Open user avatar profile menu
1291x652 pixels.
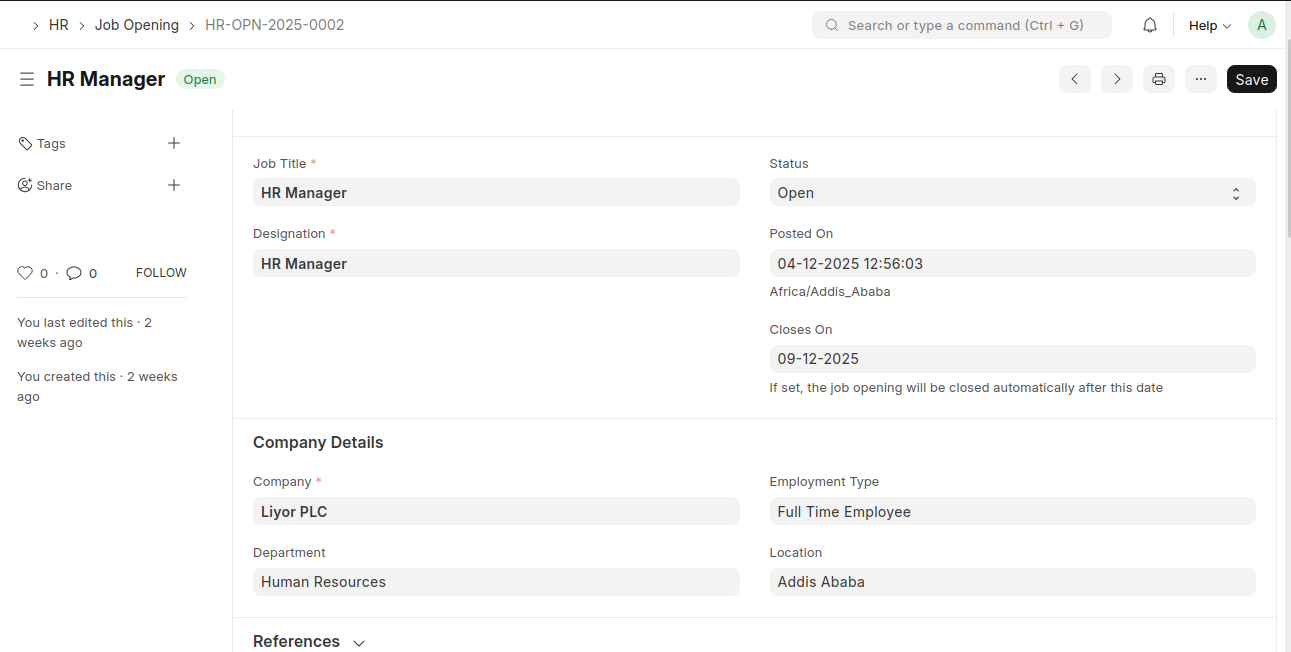(1261, 25)
